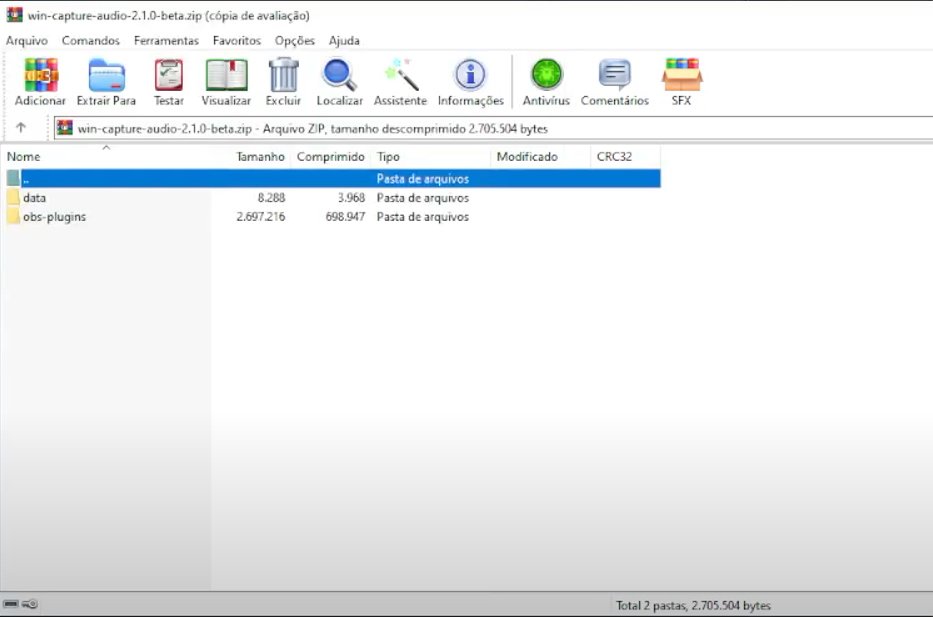Click the archive icon in address bar
The height and width of the screenshot is (617, 933).
click(64, 128)
